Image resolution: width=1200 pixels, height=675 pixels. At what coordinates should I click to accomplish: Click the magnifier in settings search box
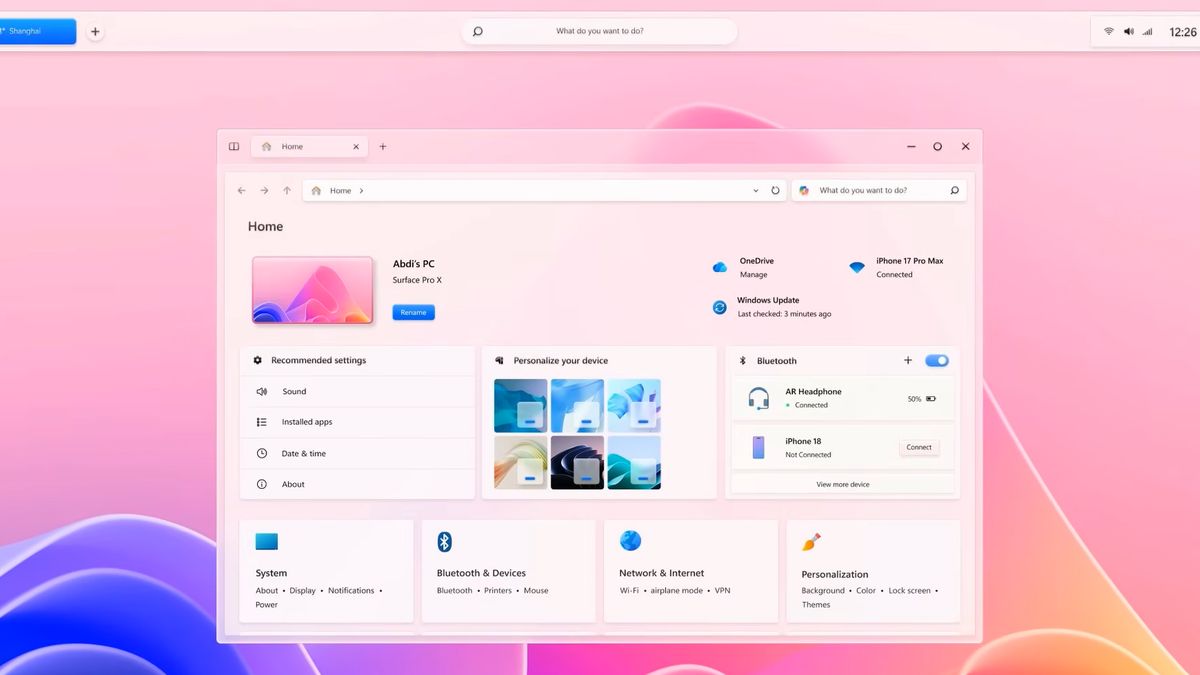pyautogui.click(x=954, y=190)
